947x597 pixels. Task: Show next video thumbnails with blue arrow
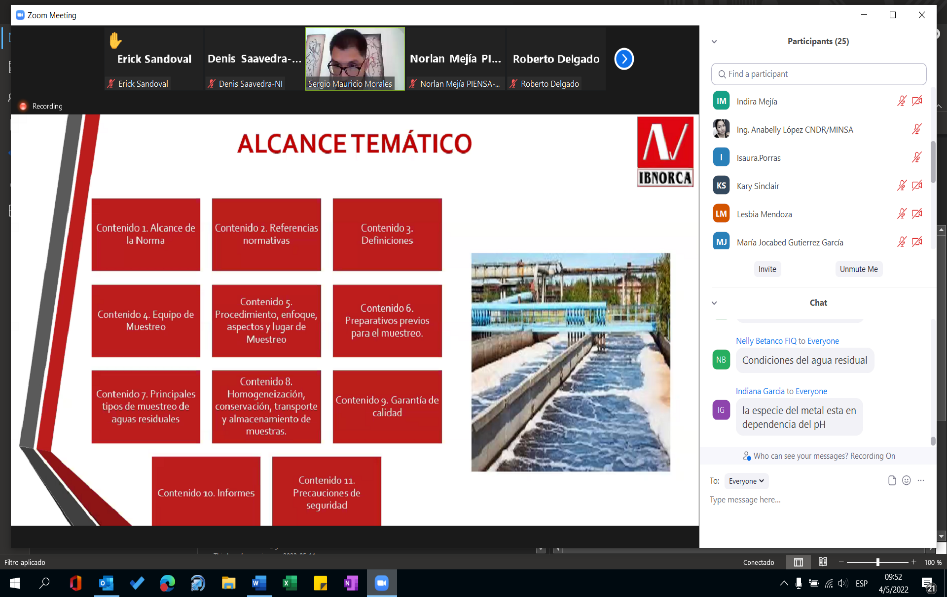(624, 59)
